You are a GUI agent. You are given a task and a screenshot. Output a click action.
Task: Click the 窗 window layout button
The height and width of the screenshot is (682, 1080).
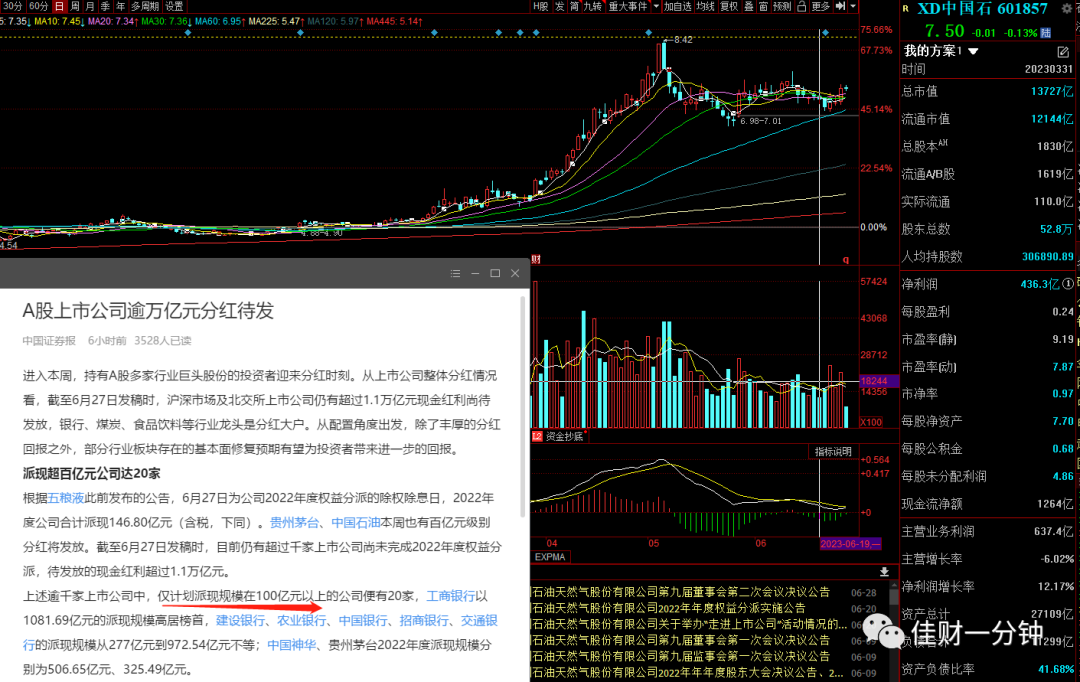763,6
